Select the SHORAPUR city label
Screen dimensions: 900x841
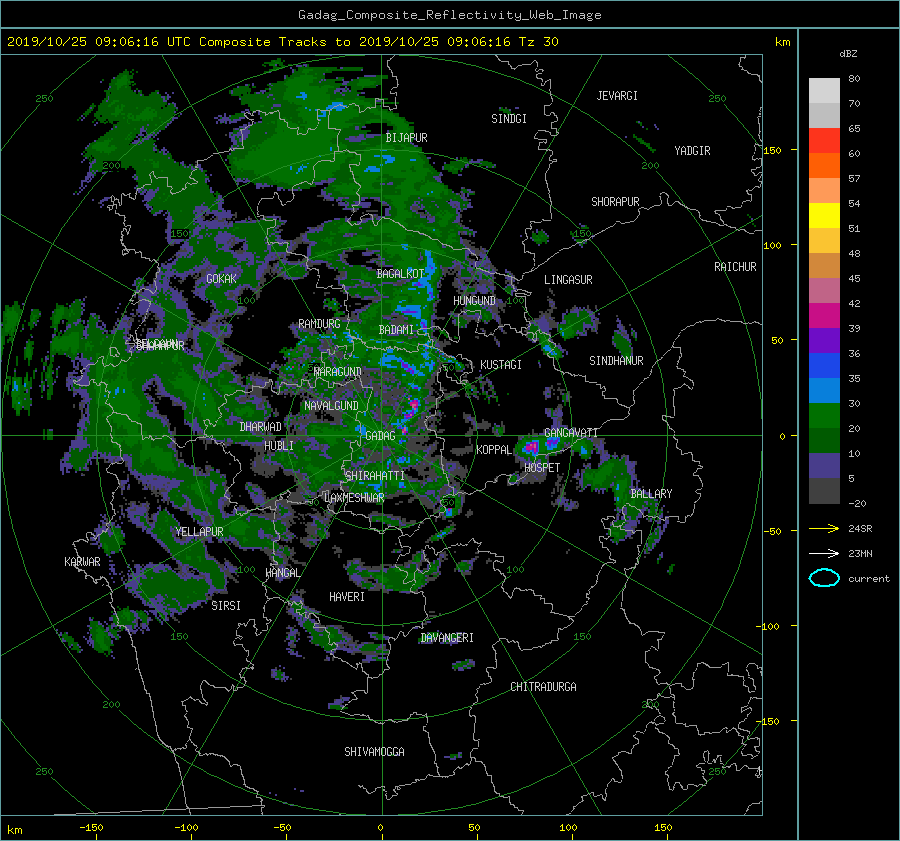point(615,202)
